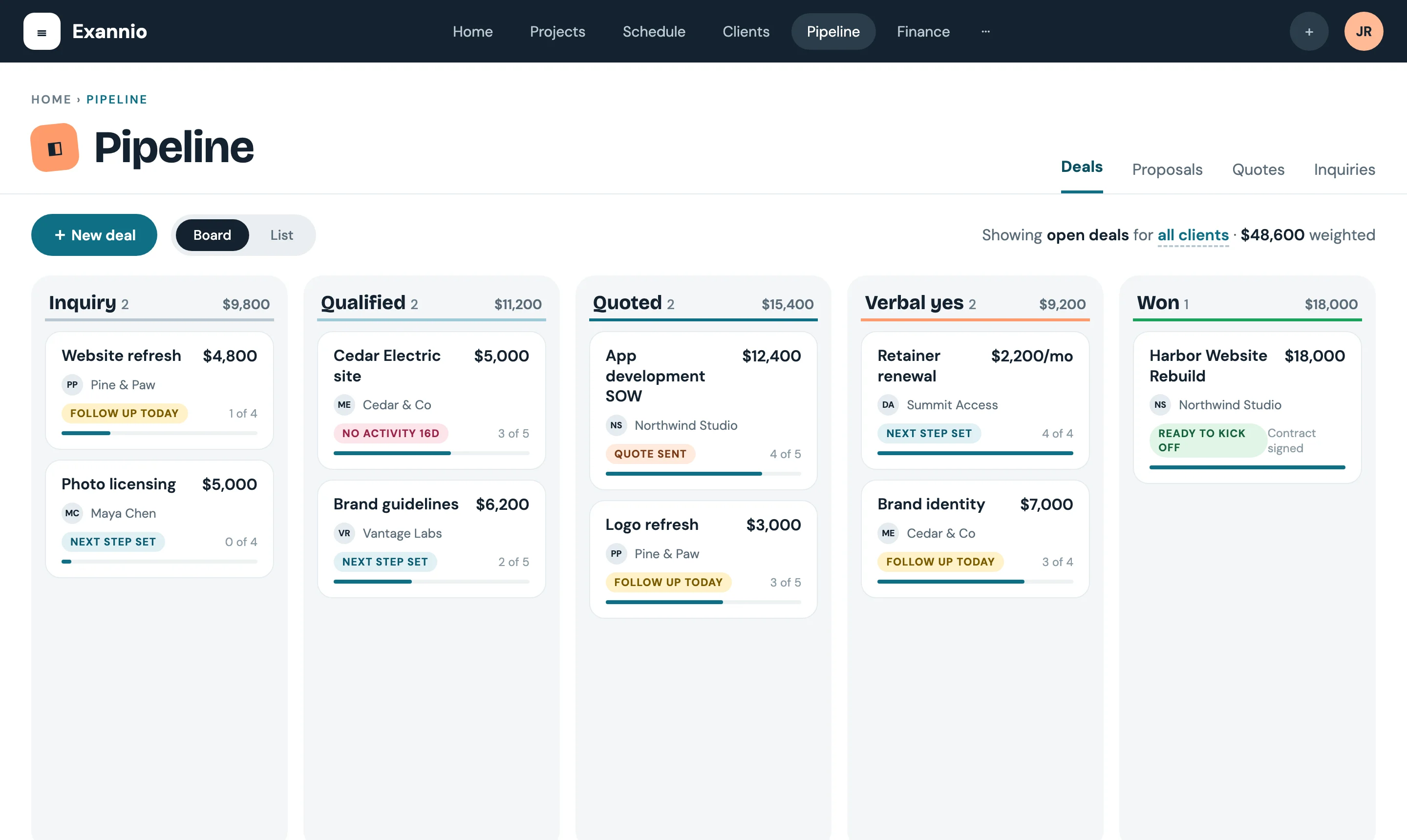
Task: Select the Pipeline navigation item
Action: [x=833, y=32]
